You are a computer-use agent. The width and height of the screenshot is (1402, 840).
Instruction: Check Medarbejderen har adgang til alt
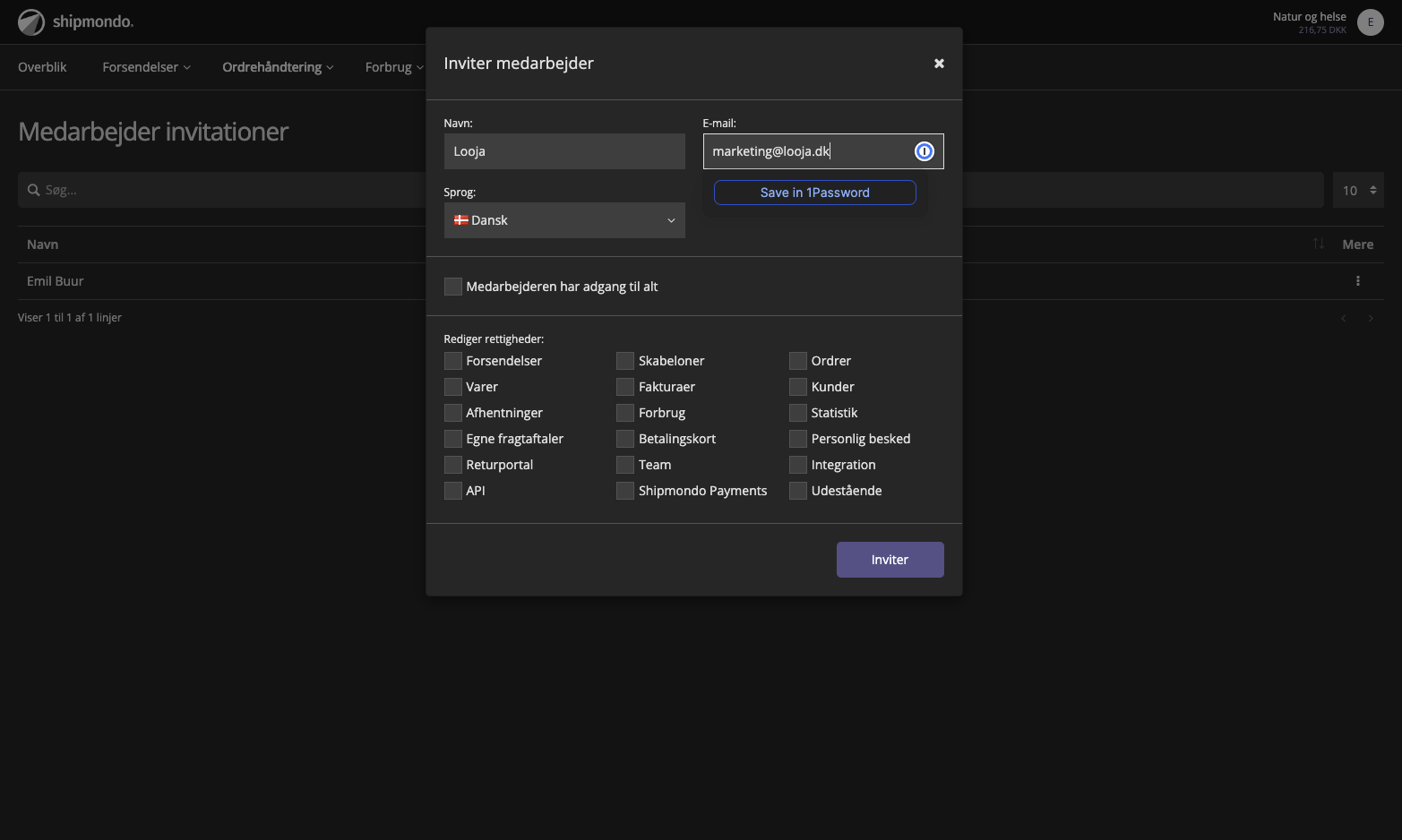click(x=453, y=287)
